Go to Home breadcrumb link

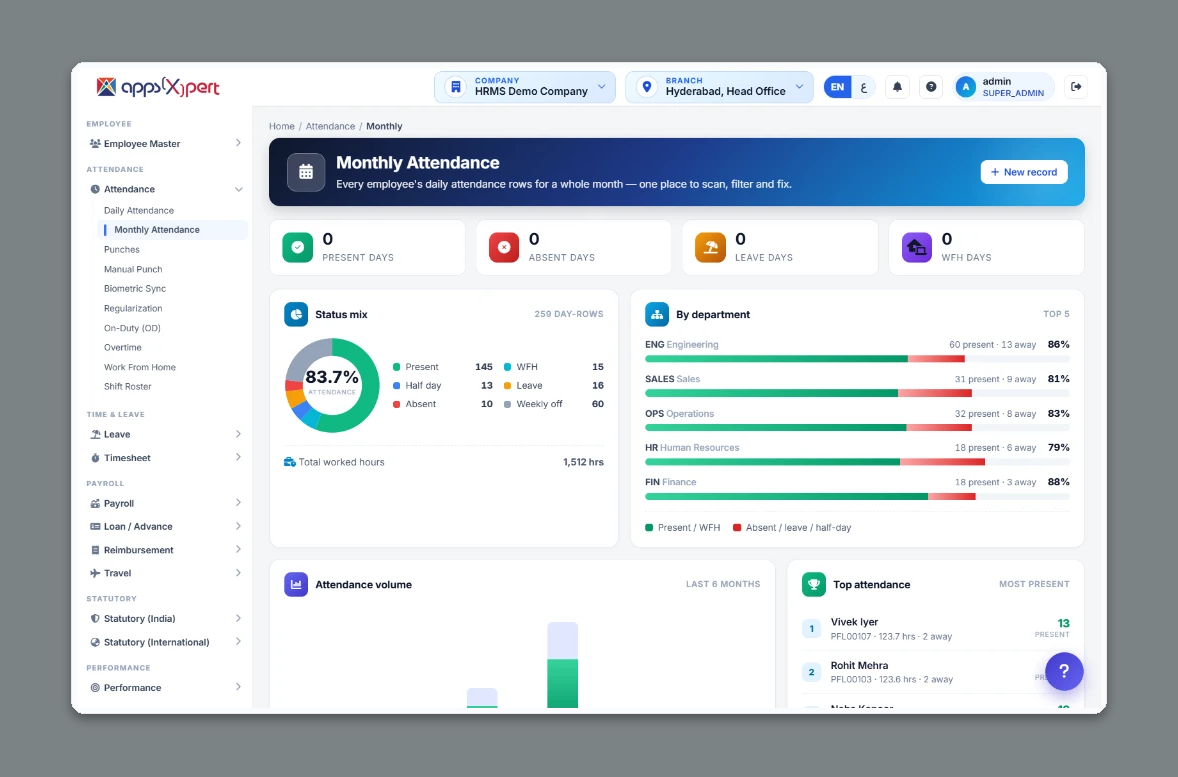(282, 126)
